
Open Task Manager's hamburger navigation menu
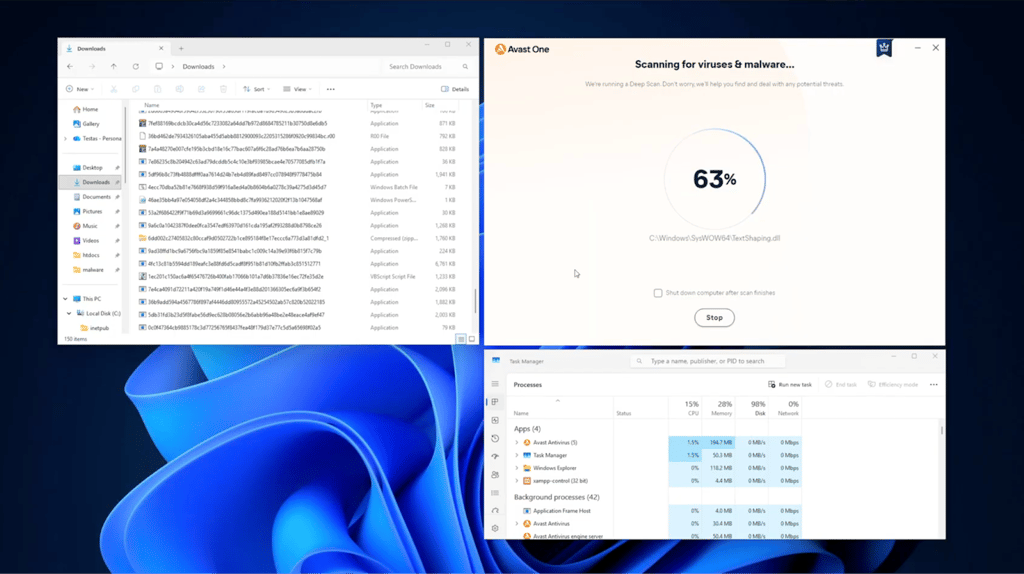point(495,384)
